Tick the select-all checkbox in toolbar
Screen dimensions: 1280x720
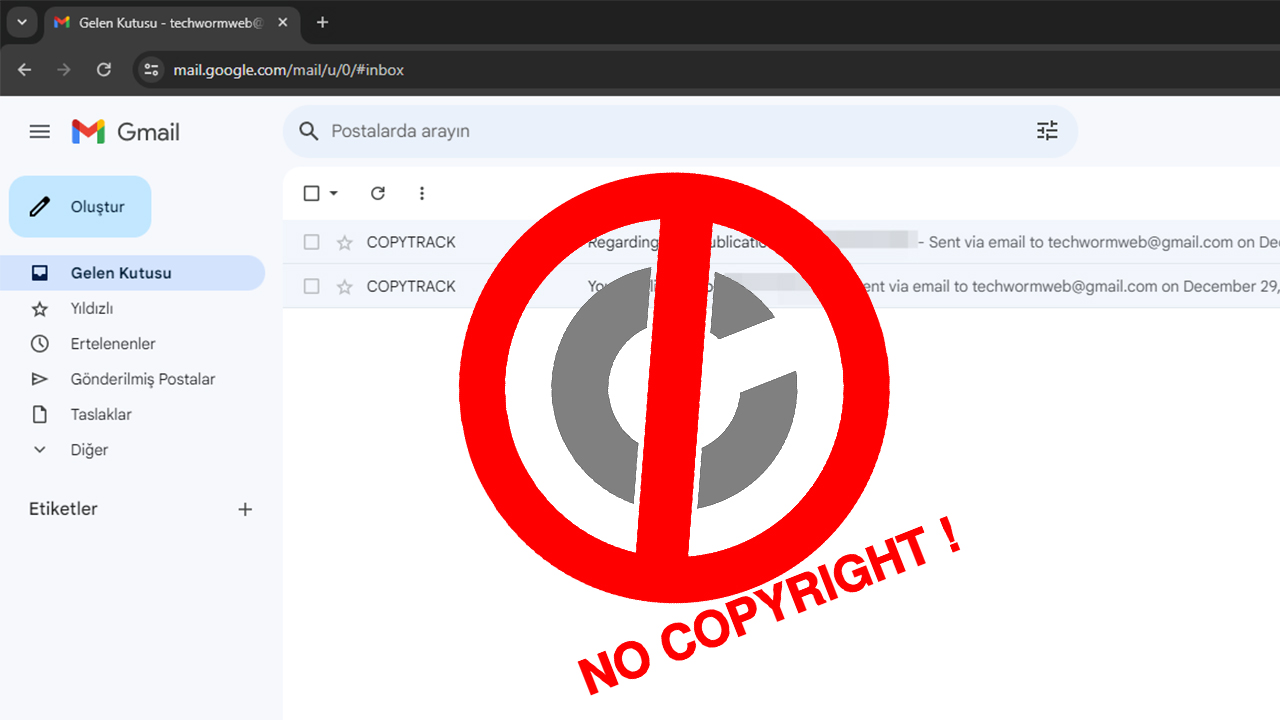pos(312,193)
